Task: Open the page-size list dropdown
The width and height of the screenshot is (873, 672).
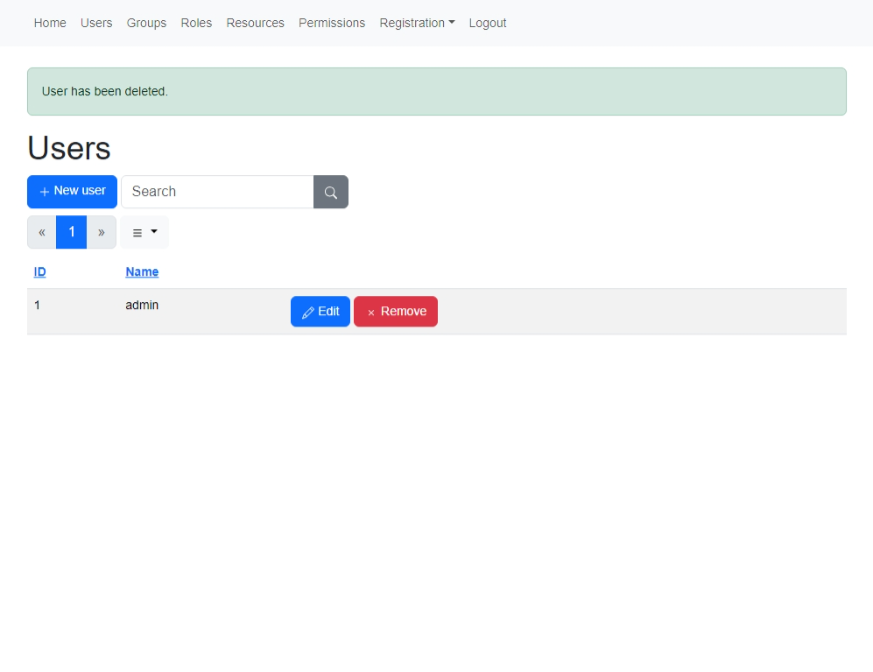Action: [144, 232]
